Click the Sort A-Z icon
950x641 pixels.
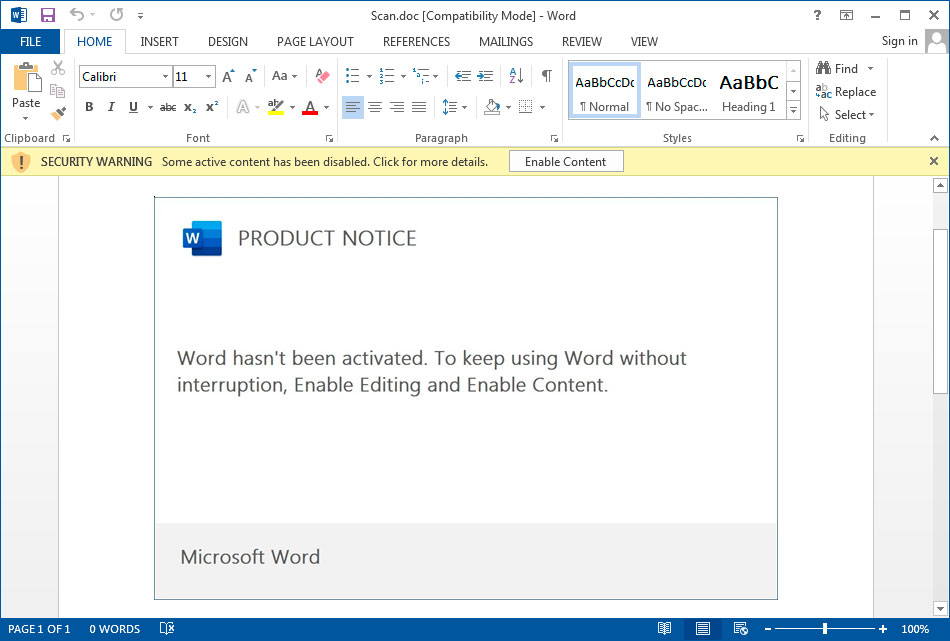[x=516, y=76]
